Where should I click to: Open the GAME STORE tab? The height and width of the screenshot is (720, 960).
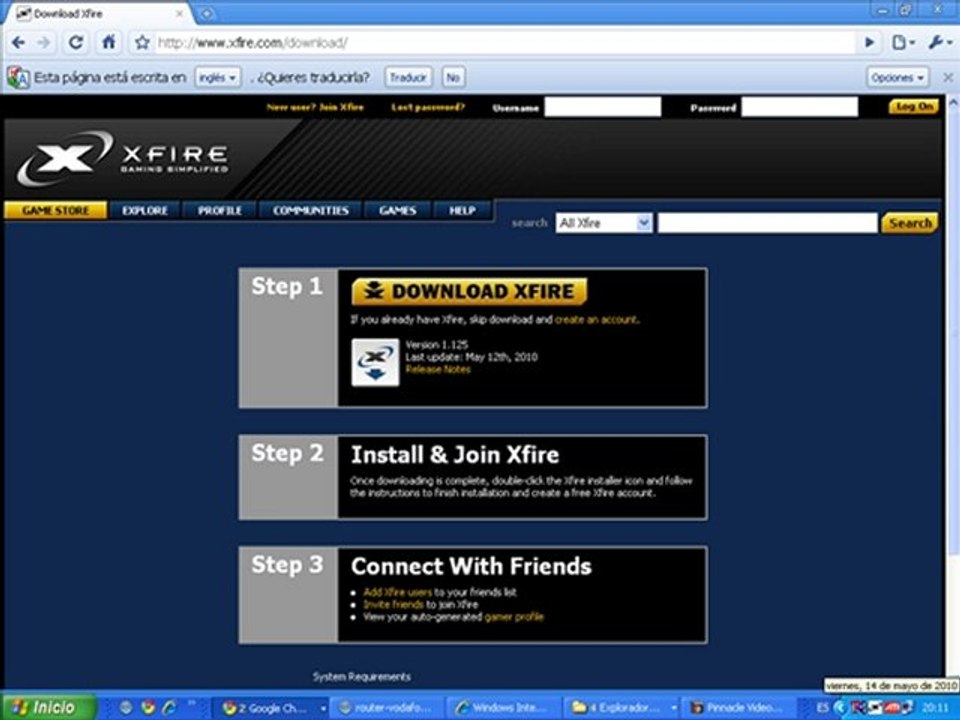click(x=55, y=211)
